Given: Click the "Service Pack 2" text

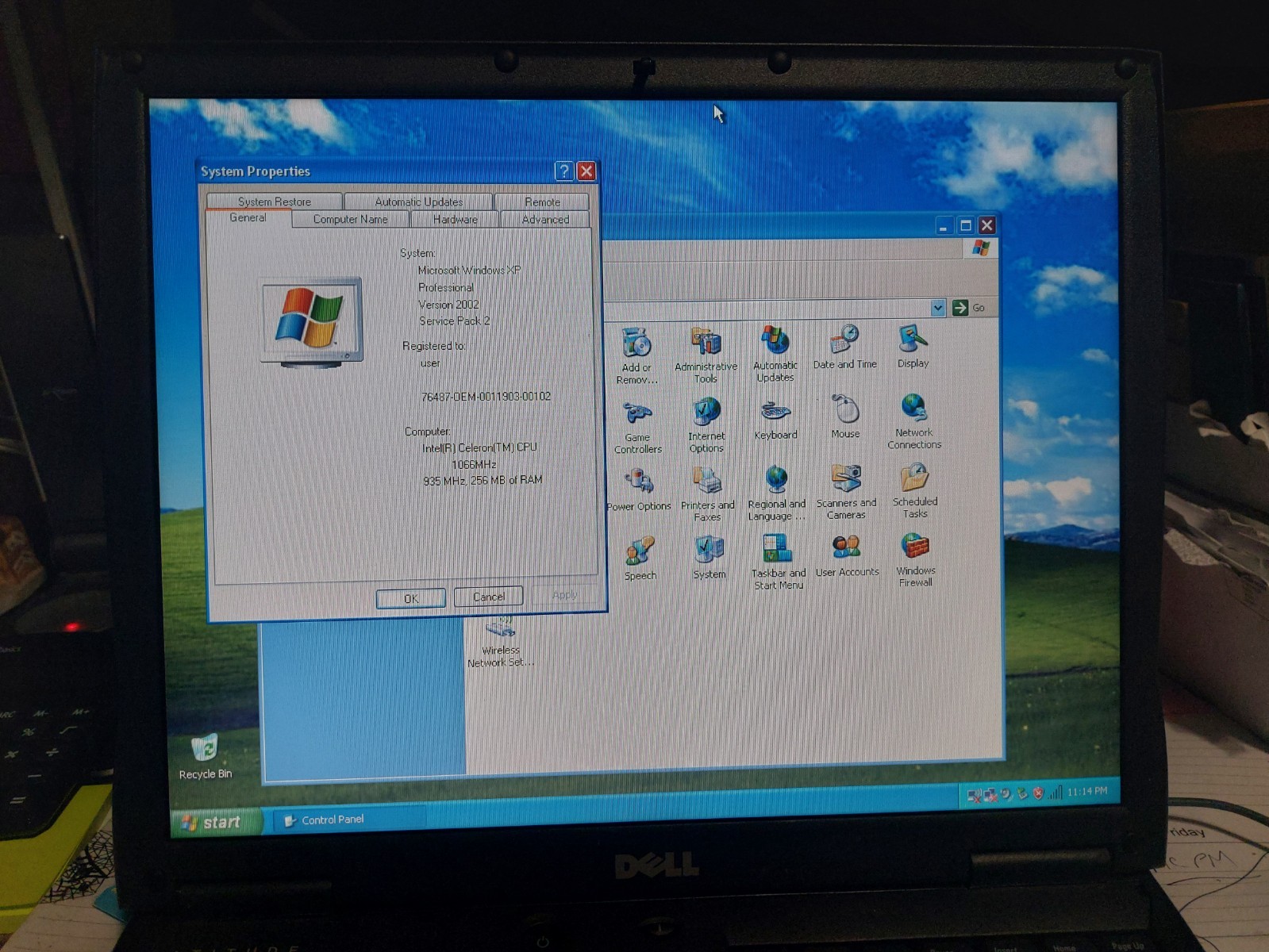Looking at the screenshot, I should pos(454,321).
